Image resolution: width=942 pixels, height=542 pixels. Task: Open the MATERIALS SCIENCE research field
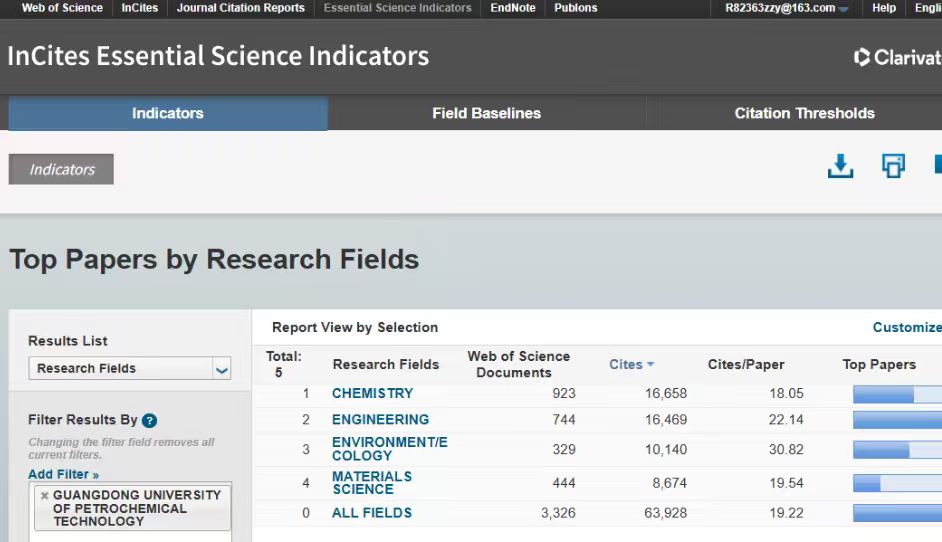point(372,483)
